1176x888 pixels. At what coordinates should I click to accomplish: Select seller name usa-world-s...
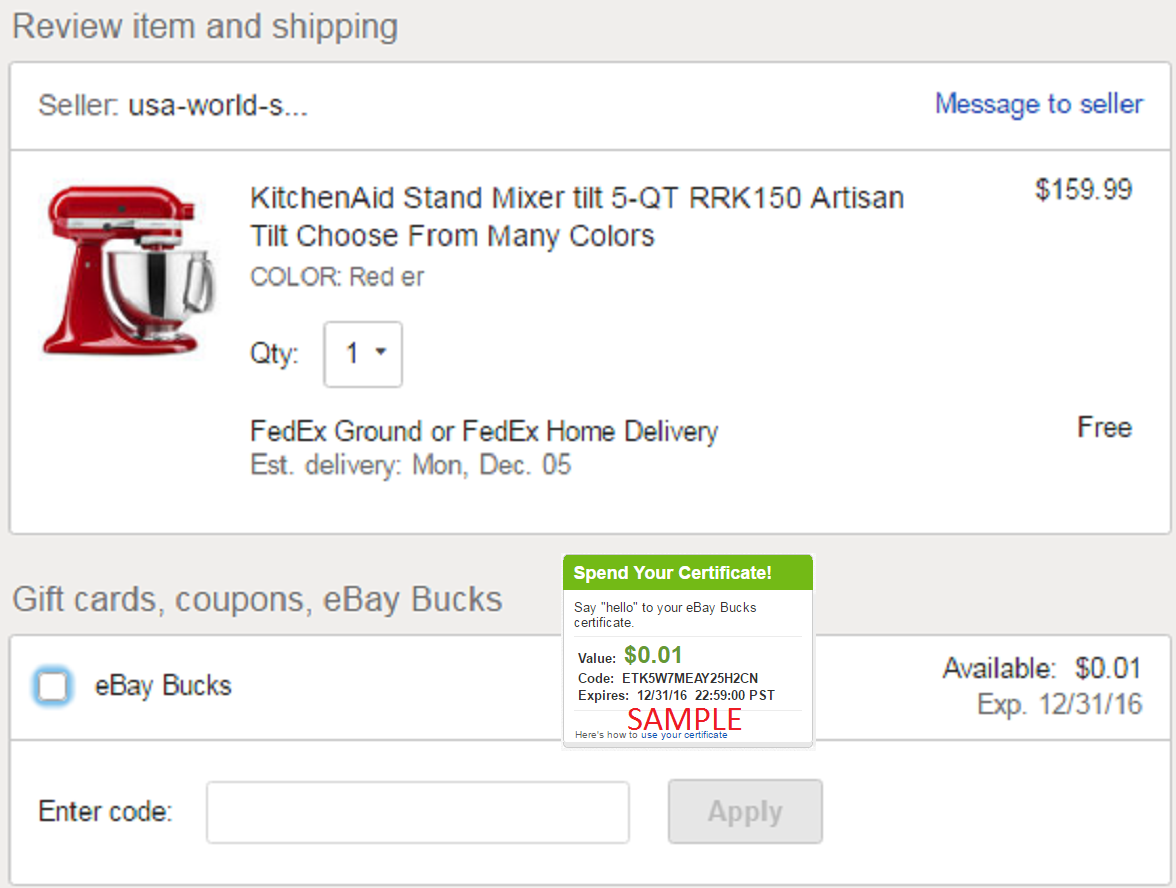(218, 106)
